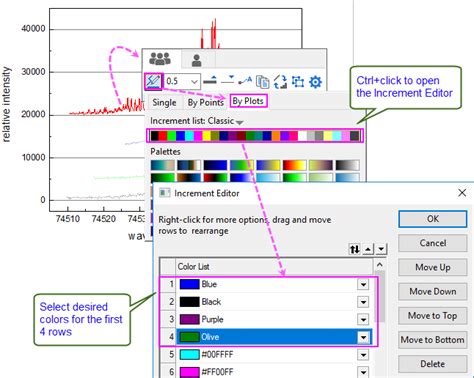Screen dimensions: 474x378
Task: Select the By Points tab
Action: click(x=205, y=102)
